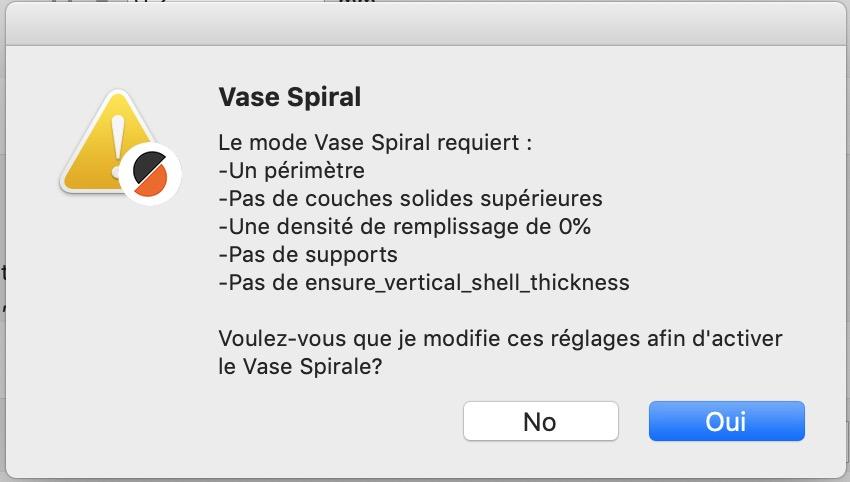Screen dimensions: 850x482
Task: Click the 'Voulez-vous que je modifie' question
Action: 500,338
